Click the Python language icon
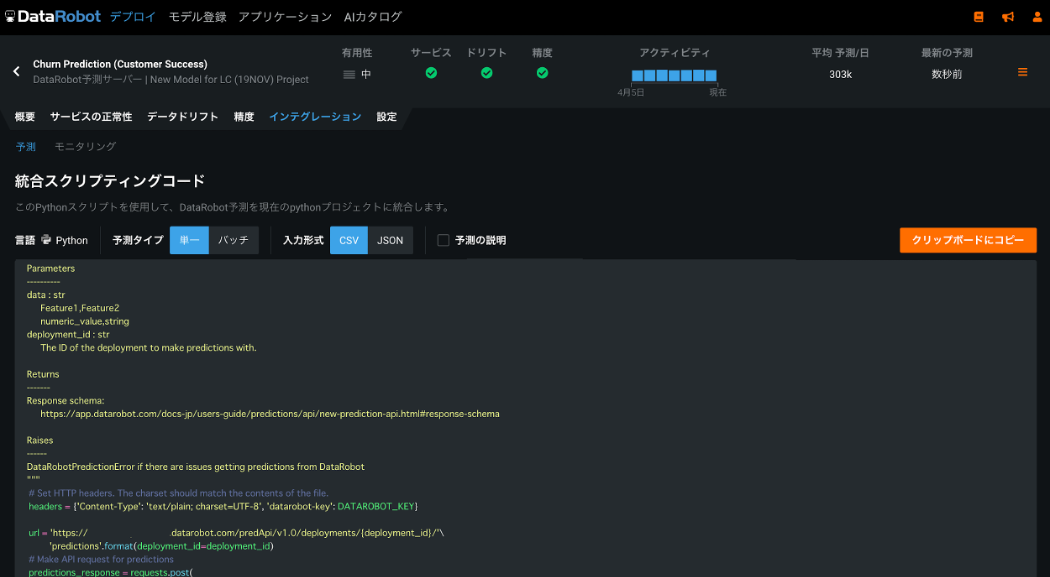 [46, 240]
